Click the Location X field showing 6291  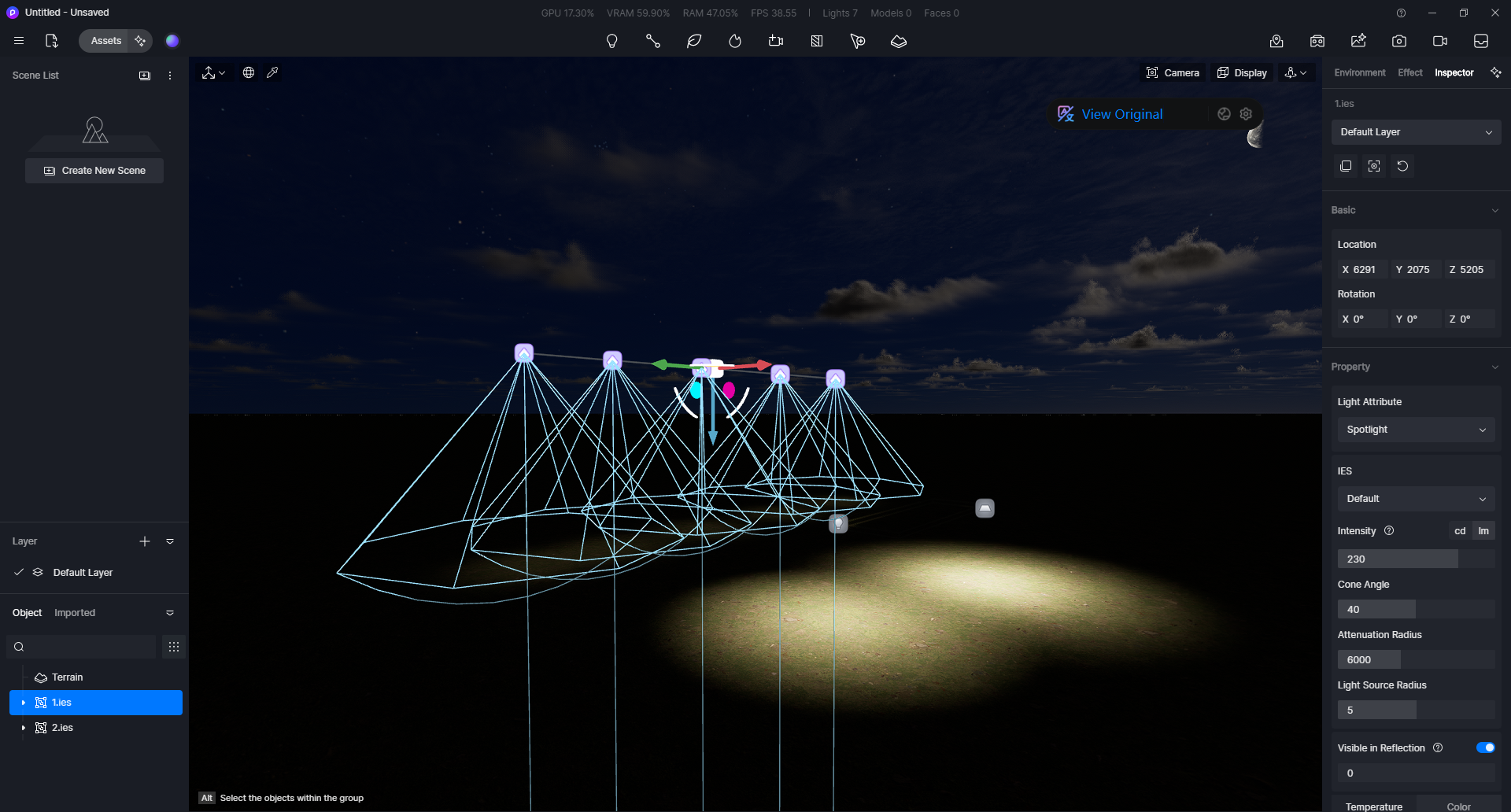click(x=1362, y=269)
